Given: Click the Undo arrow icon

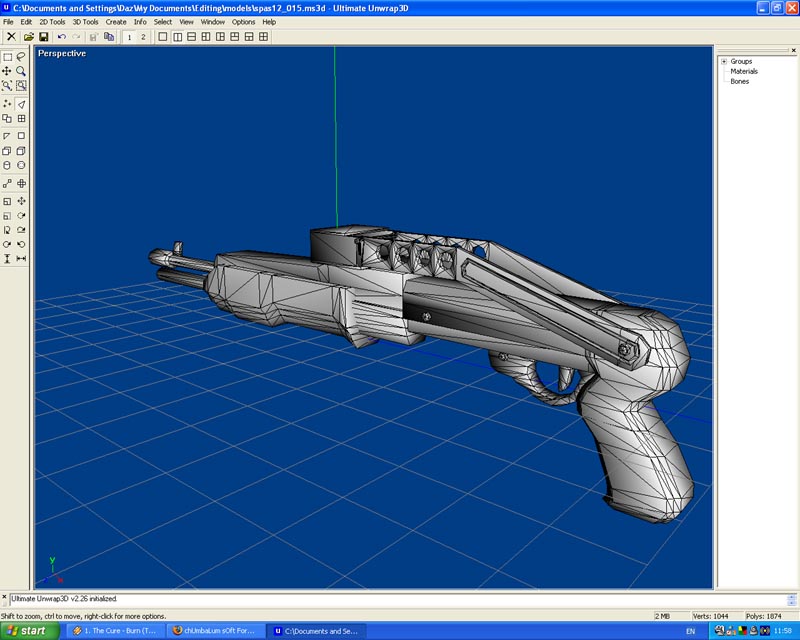Looking at the screenshot, I should (62, 37).
